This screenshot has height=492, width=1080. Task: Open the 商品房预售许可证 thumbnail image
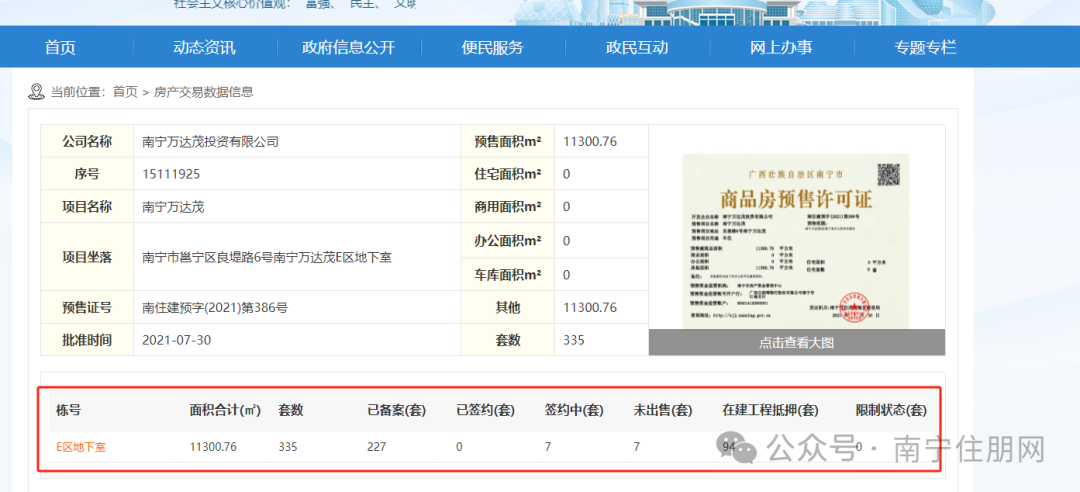[796, 240]
